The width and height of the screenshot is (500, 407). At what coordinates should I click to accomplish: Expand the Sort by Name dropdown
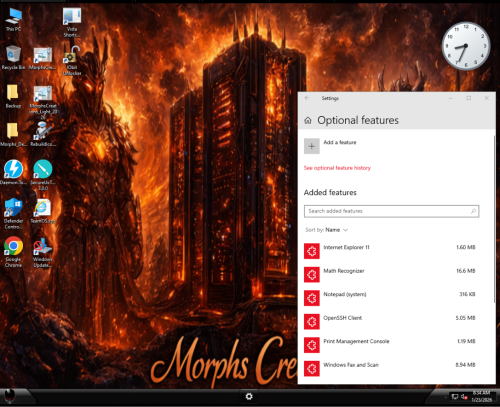pyautogui.click(x=327, y=230)
